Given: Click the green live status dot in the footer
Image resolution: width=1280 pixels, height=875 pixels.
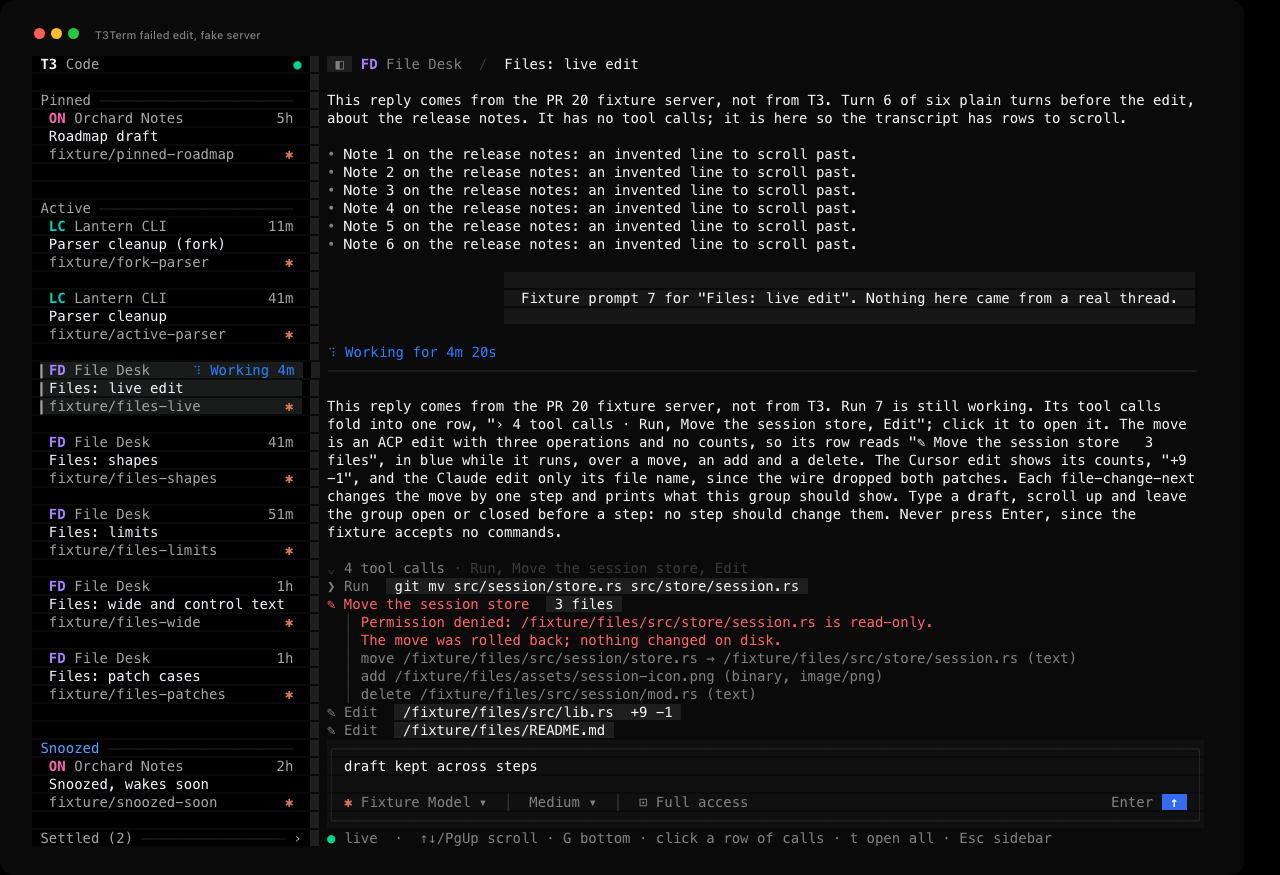Looking at the screenshot, I should [331, 838].
